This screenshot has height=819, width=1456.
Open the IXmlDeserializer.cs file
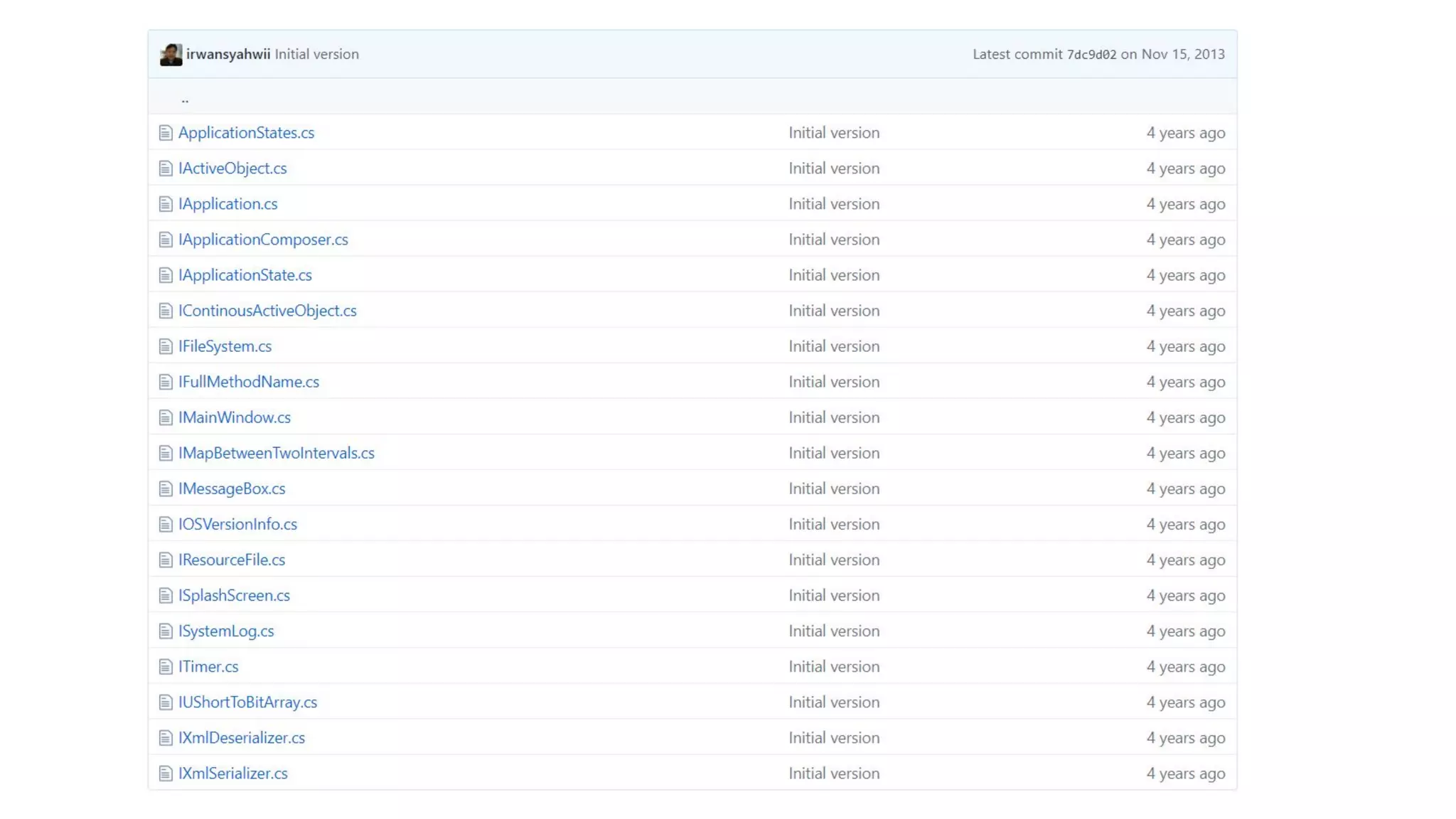click(x=241, y=738)
